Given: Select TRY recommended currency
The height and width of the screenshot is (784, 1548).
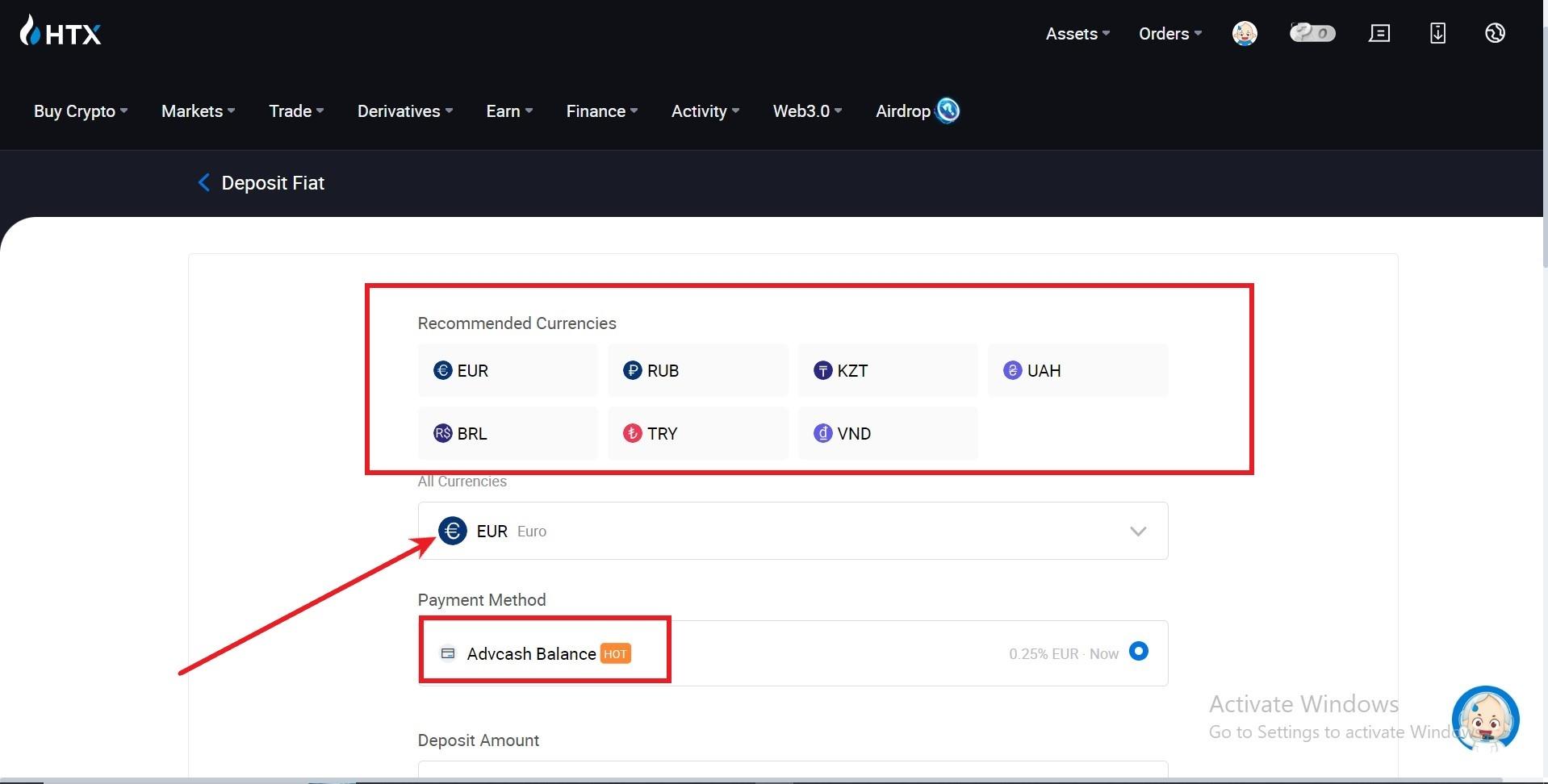Looking at the screenshot, I should (698, 433).
